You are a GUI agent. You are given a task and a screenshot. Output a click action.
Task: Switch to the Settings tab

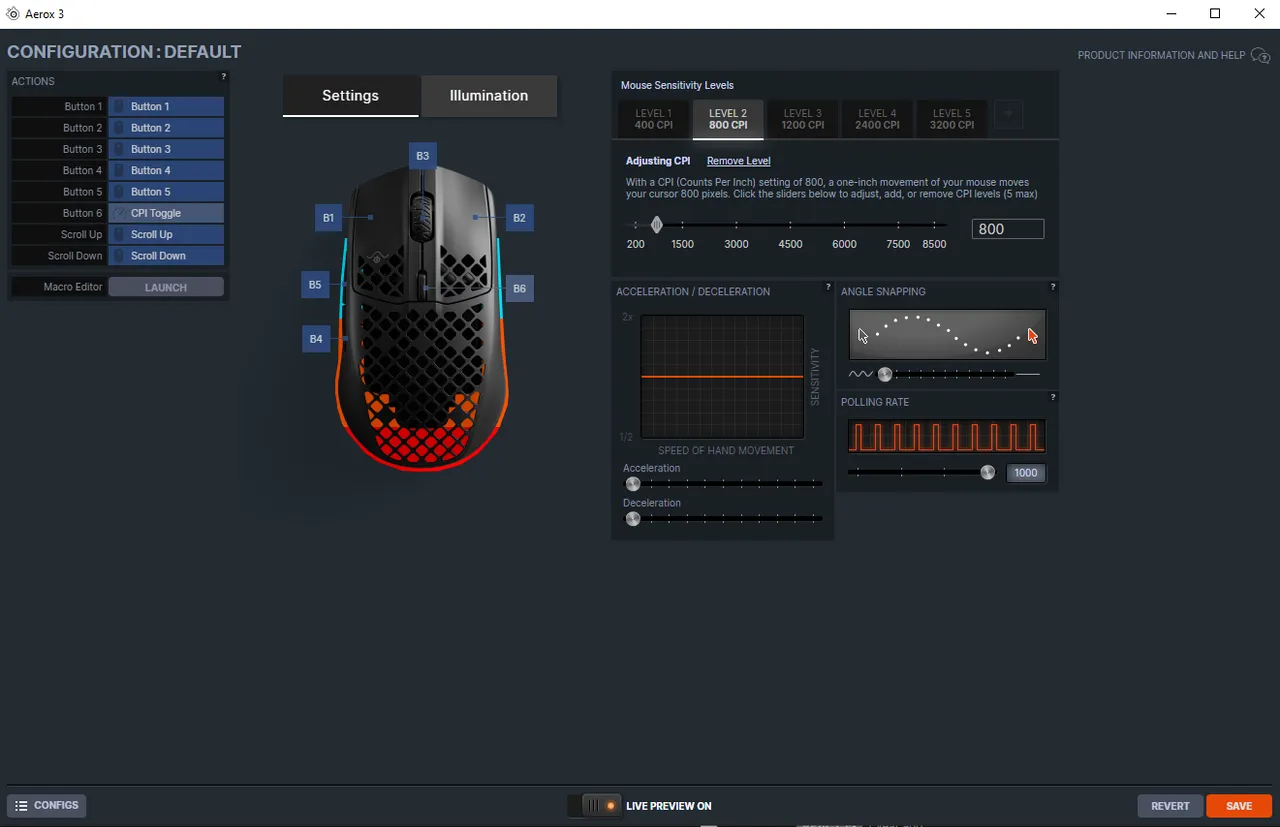(x=350, y=96)
